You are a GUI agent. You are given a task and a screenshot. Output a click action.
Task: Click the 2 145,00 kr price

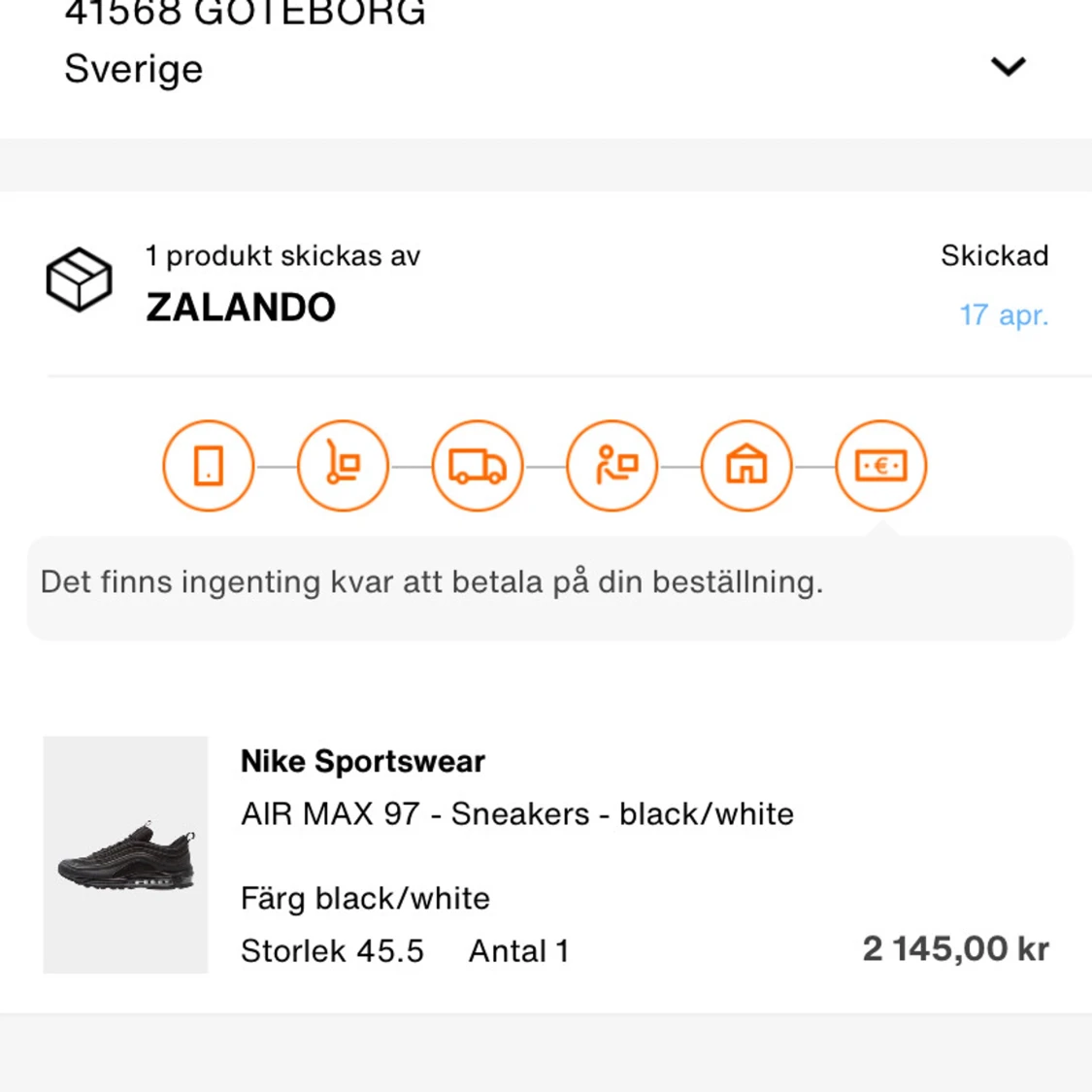pos(955,948)
